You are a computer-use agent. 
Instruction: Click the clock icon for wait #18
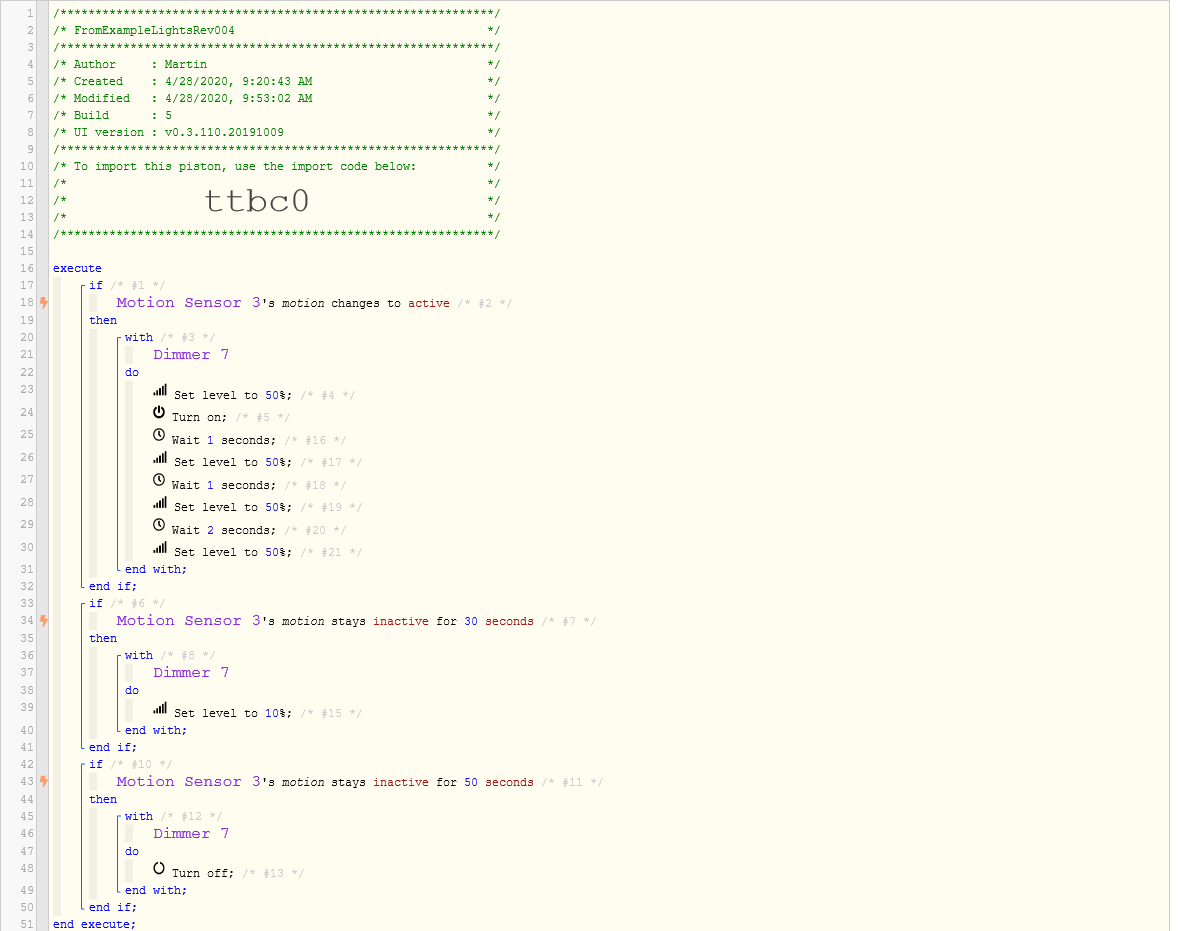159,479
